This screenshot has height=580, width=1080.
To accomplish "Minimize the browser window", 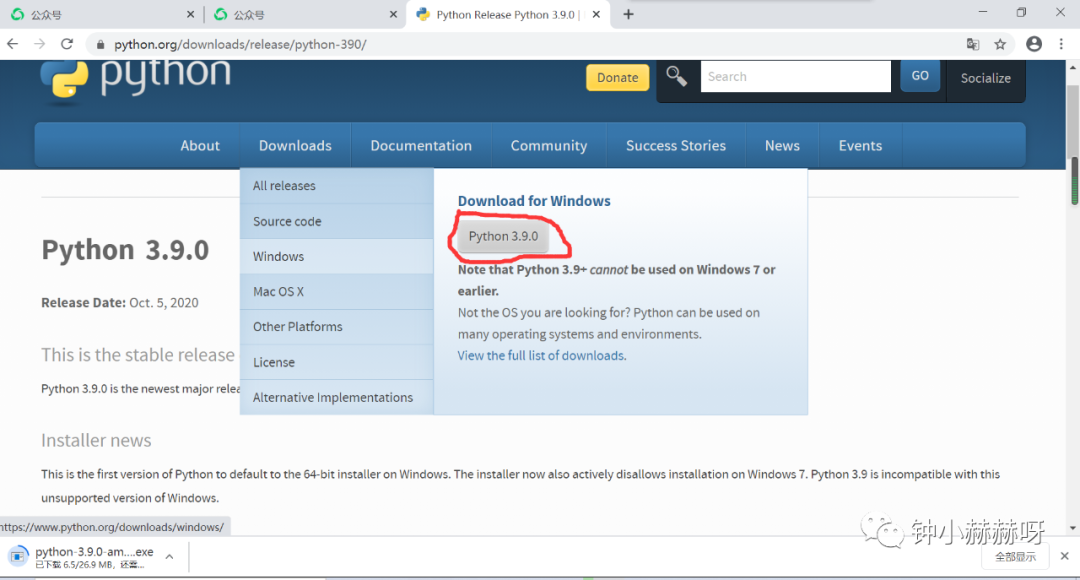I will click(x=983, y=12).
